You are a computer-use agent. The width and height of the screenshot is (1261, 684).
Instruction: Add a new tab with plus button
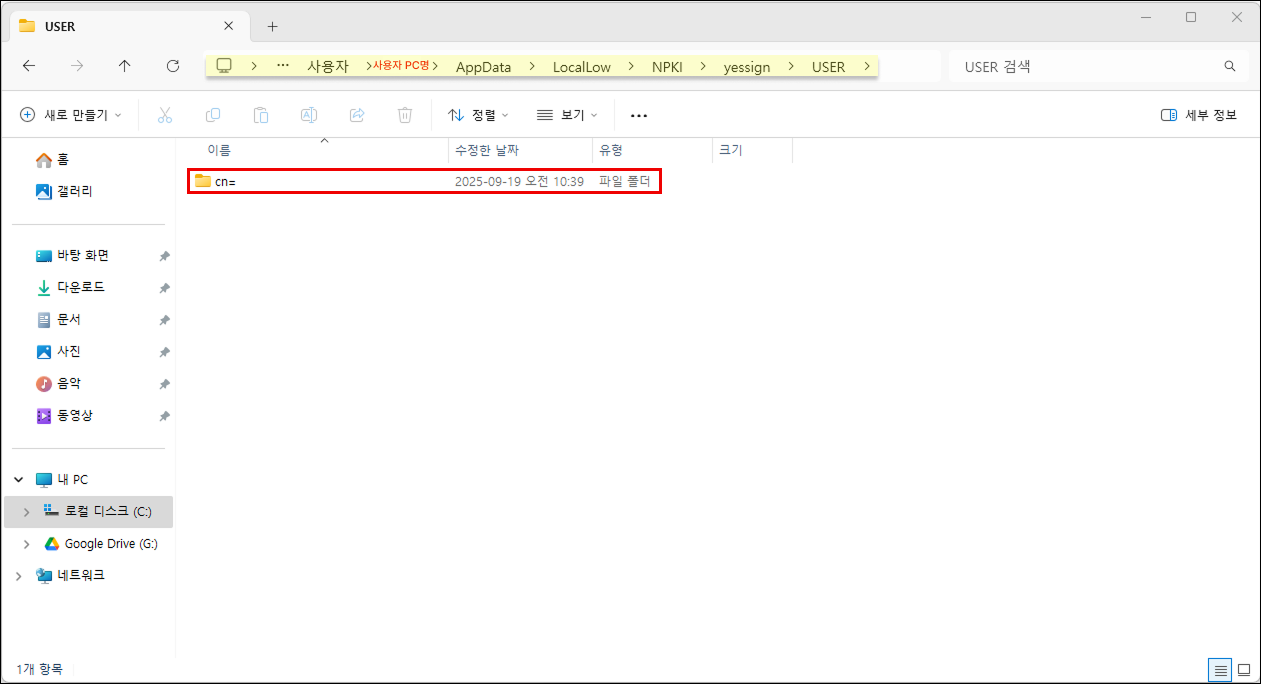(x=272, y=26)
